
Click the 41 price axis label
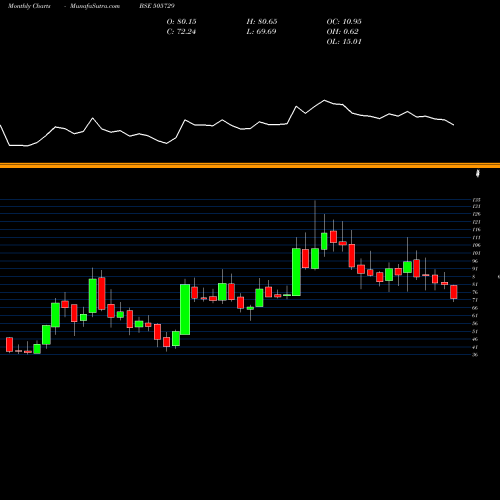click(475, 347)
